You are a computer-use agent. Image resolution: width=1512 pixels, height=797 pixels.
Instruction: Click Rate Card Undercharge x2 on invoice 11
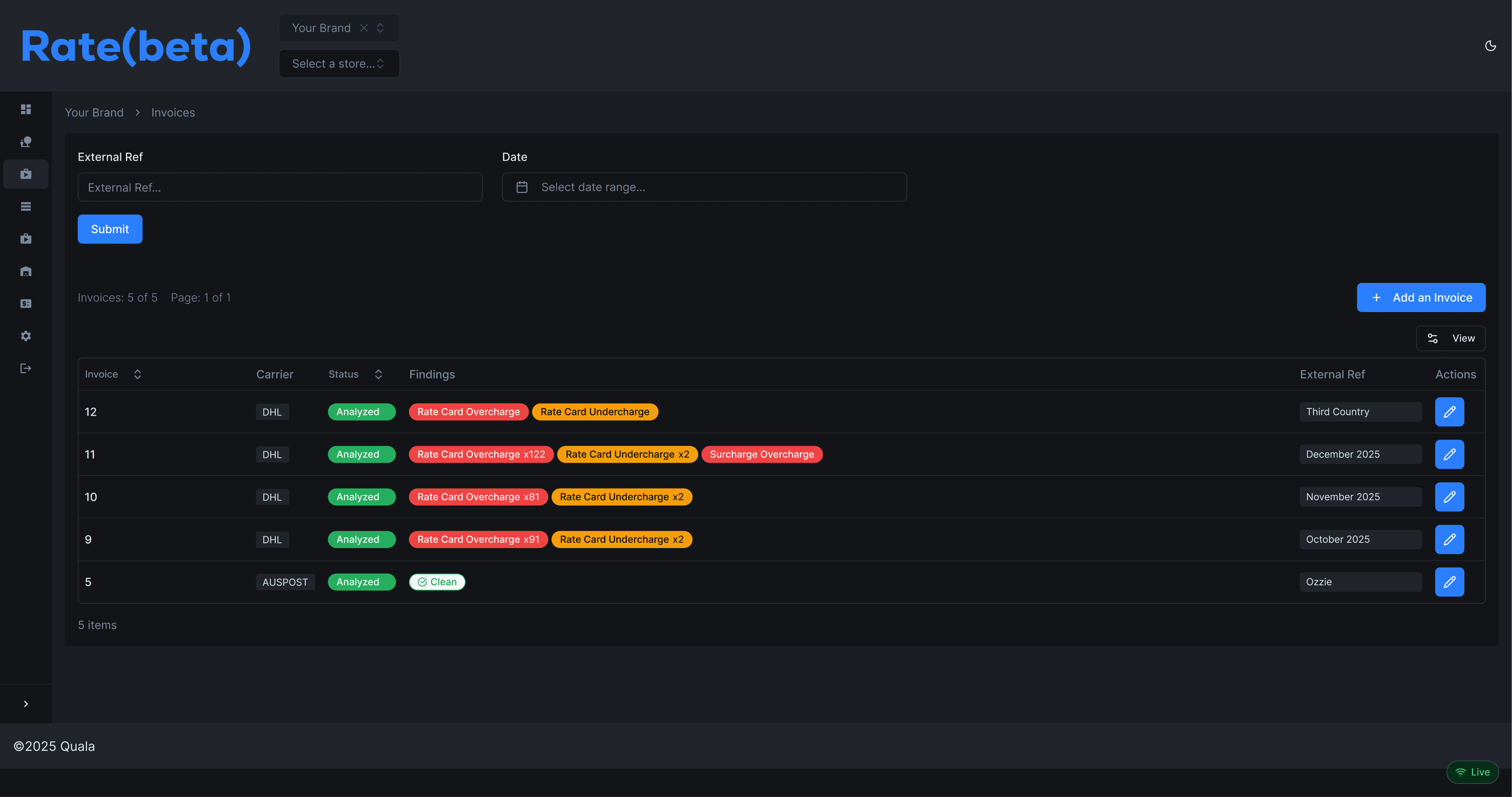[x=627, y=454]
